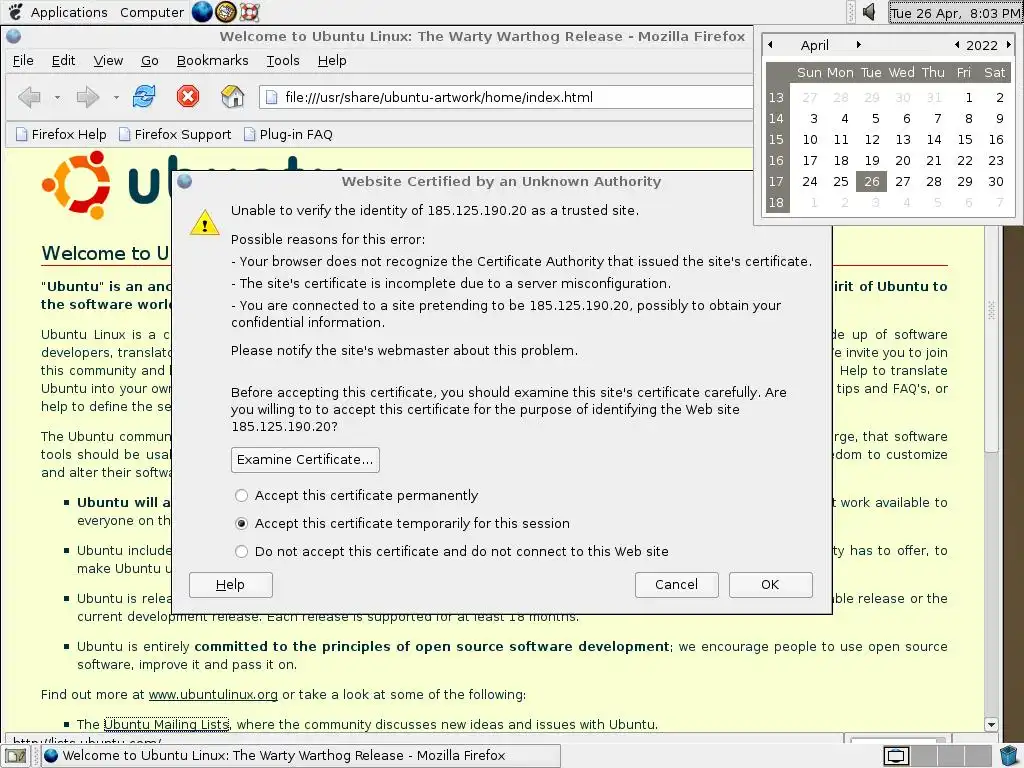Image resolution: width=1024 pixels, height=768 pixels.
Task: Click the workspace switcher first workspace
Action: click(896, 756)
